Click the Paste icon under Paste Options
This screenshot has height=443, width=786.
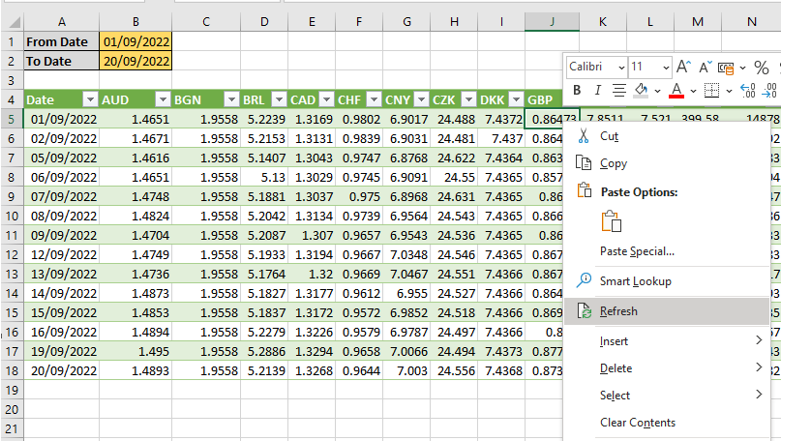tap(612, 221)
